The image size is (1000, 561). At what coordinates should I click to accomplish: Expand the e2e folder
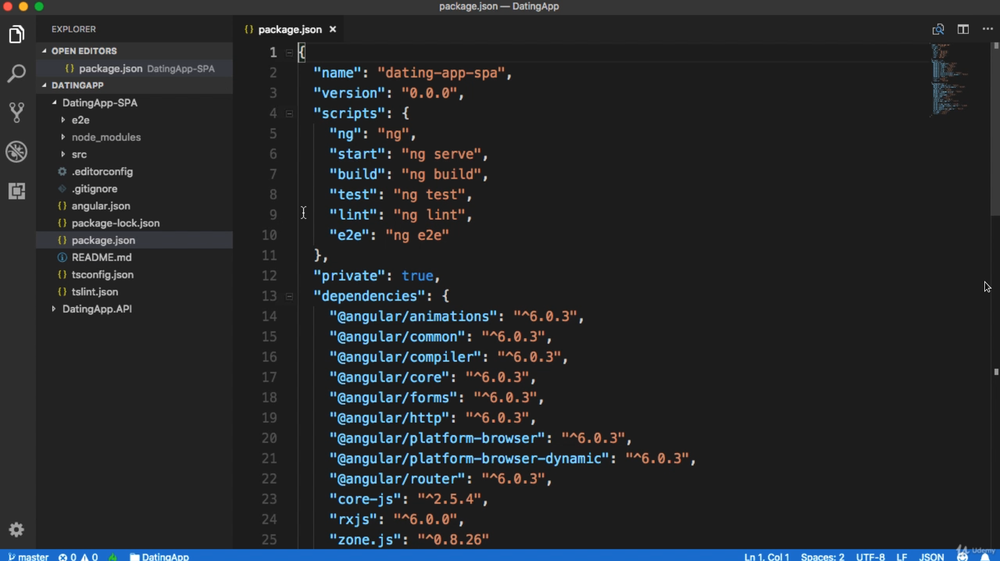pyautogui.click(x=62, y=120)
